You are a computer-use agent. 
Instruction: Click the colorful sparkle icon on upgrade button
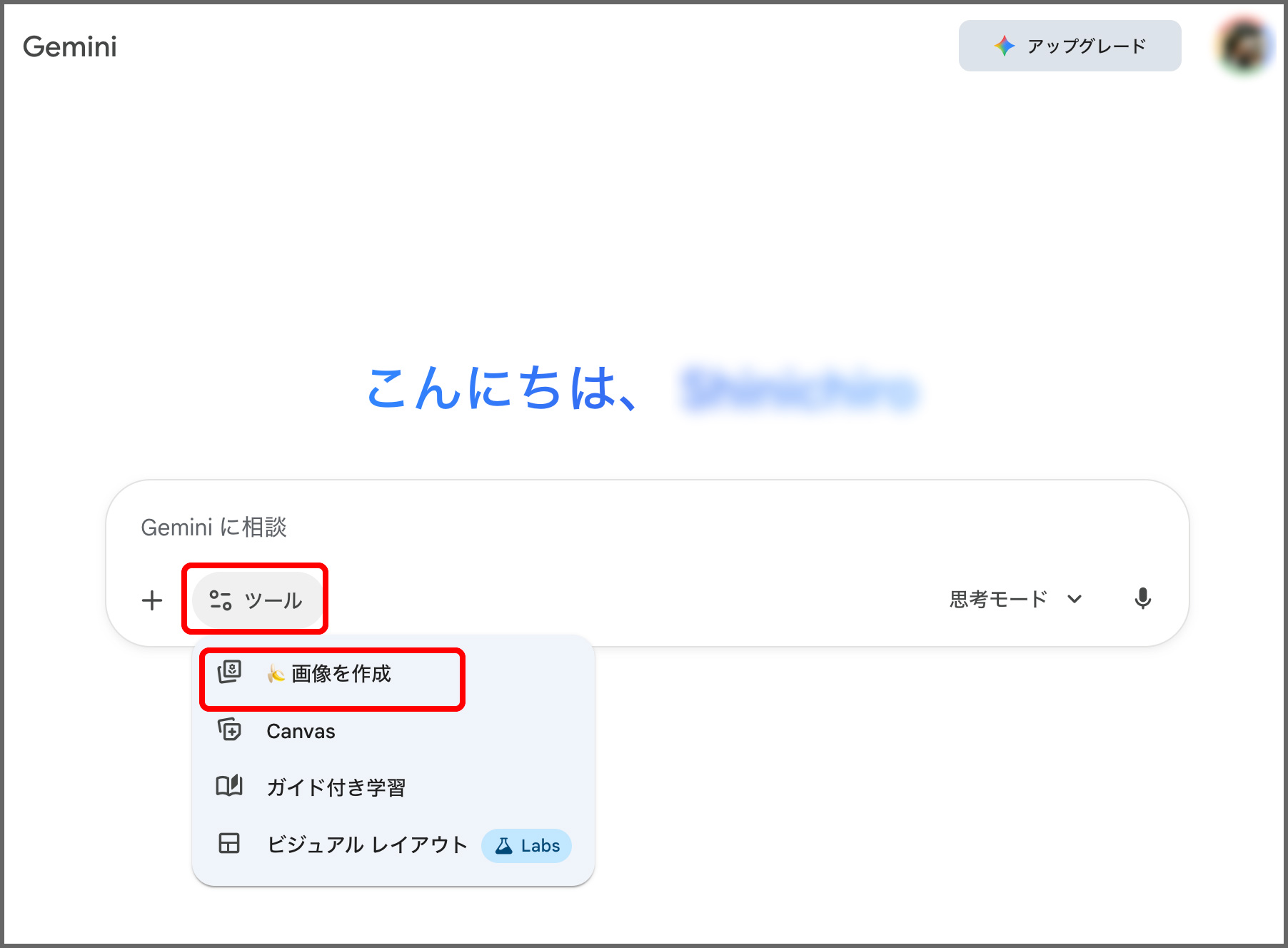tap(1005, 46)
